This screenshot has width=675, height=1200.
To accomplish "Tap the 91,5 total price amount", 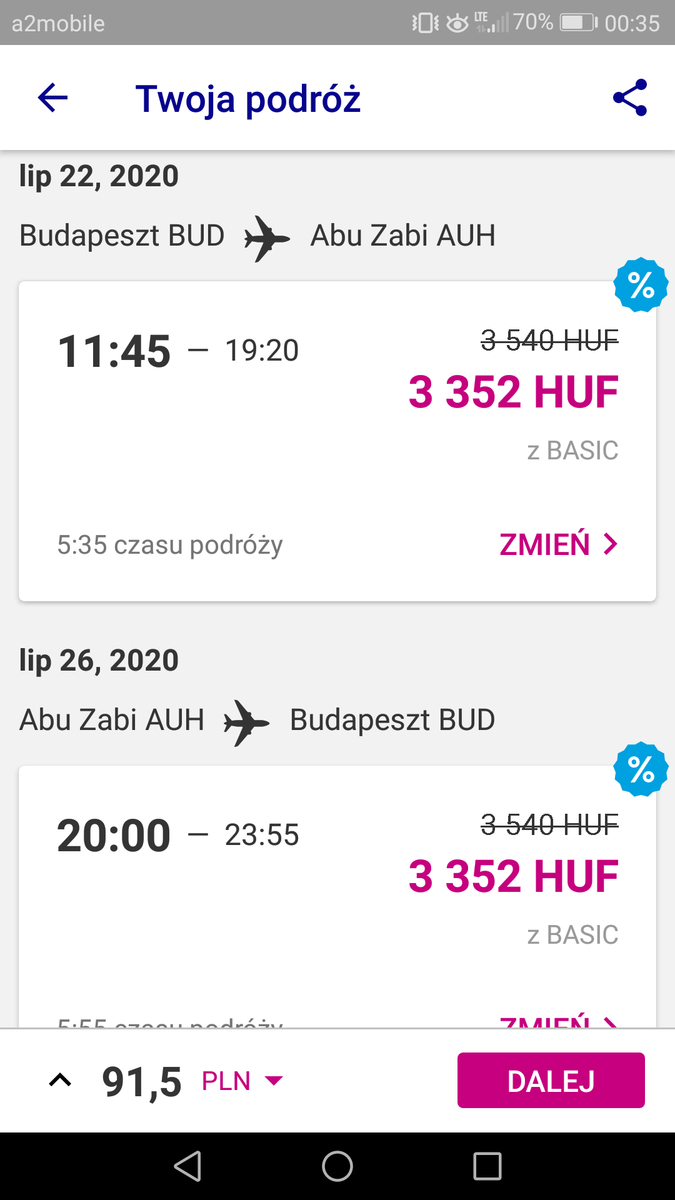I will click(142, 1081).
